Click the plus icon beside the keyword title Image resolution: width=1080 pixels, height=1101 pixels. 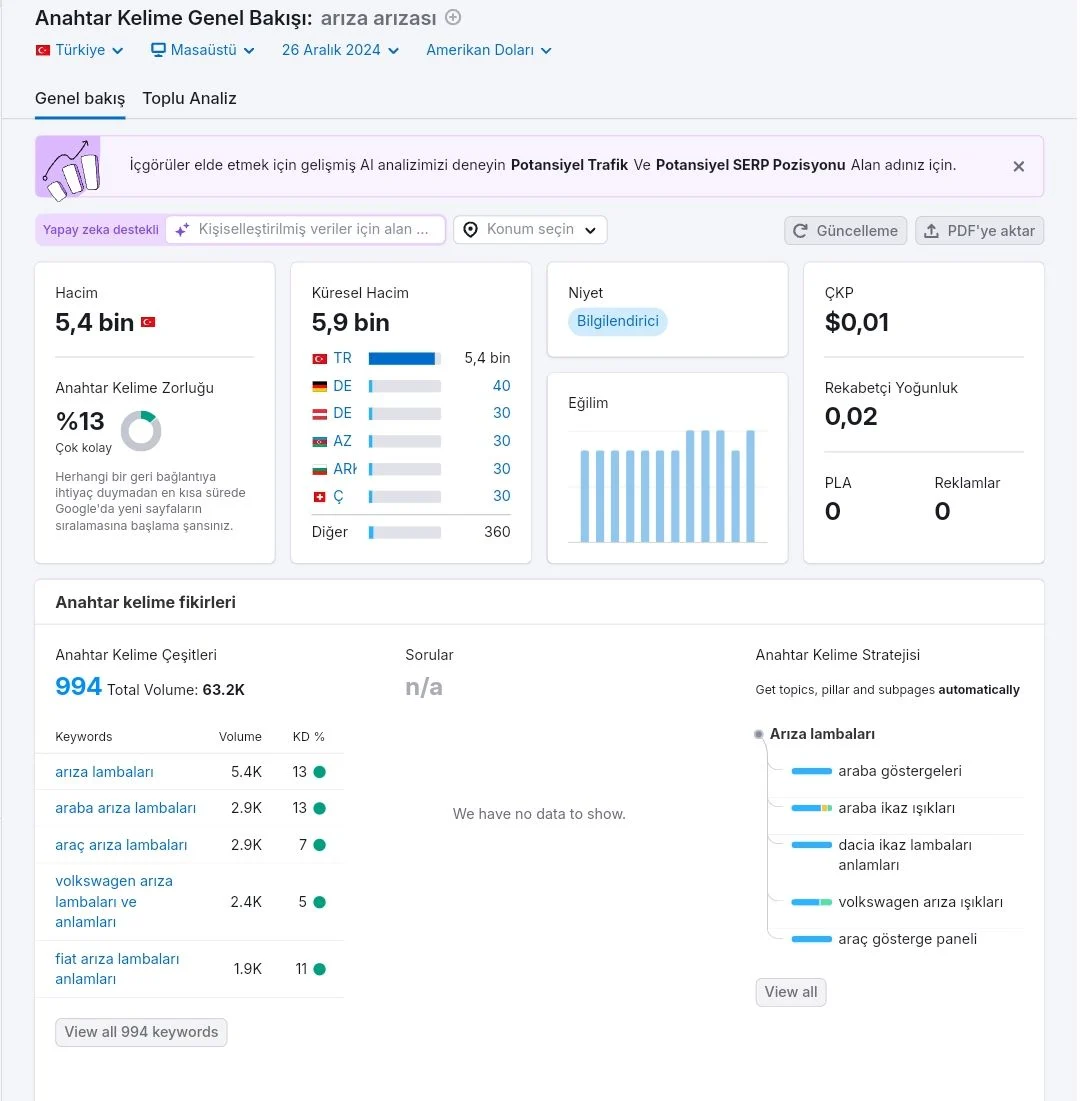[x=454, y=17]
